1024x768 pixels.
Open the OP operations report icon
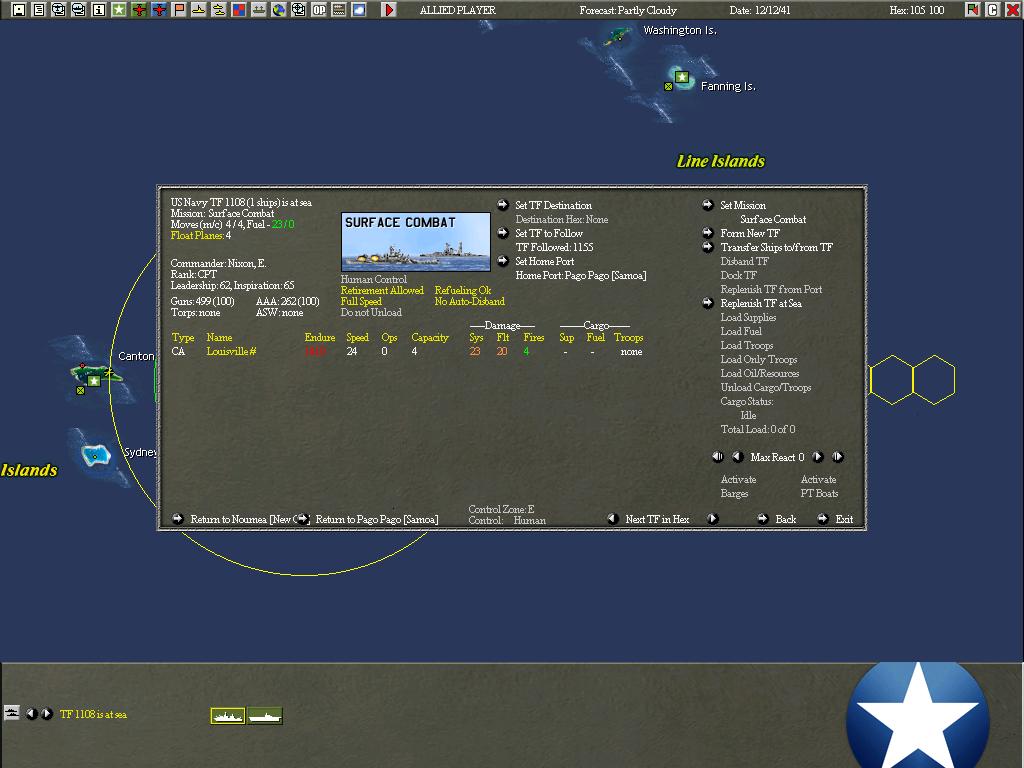click(x=319, y=10)
